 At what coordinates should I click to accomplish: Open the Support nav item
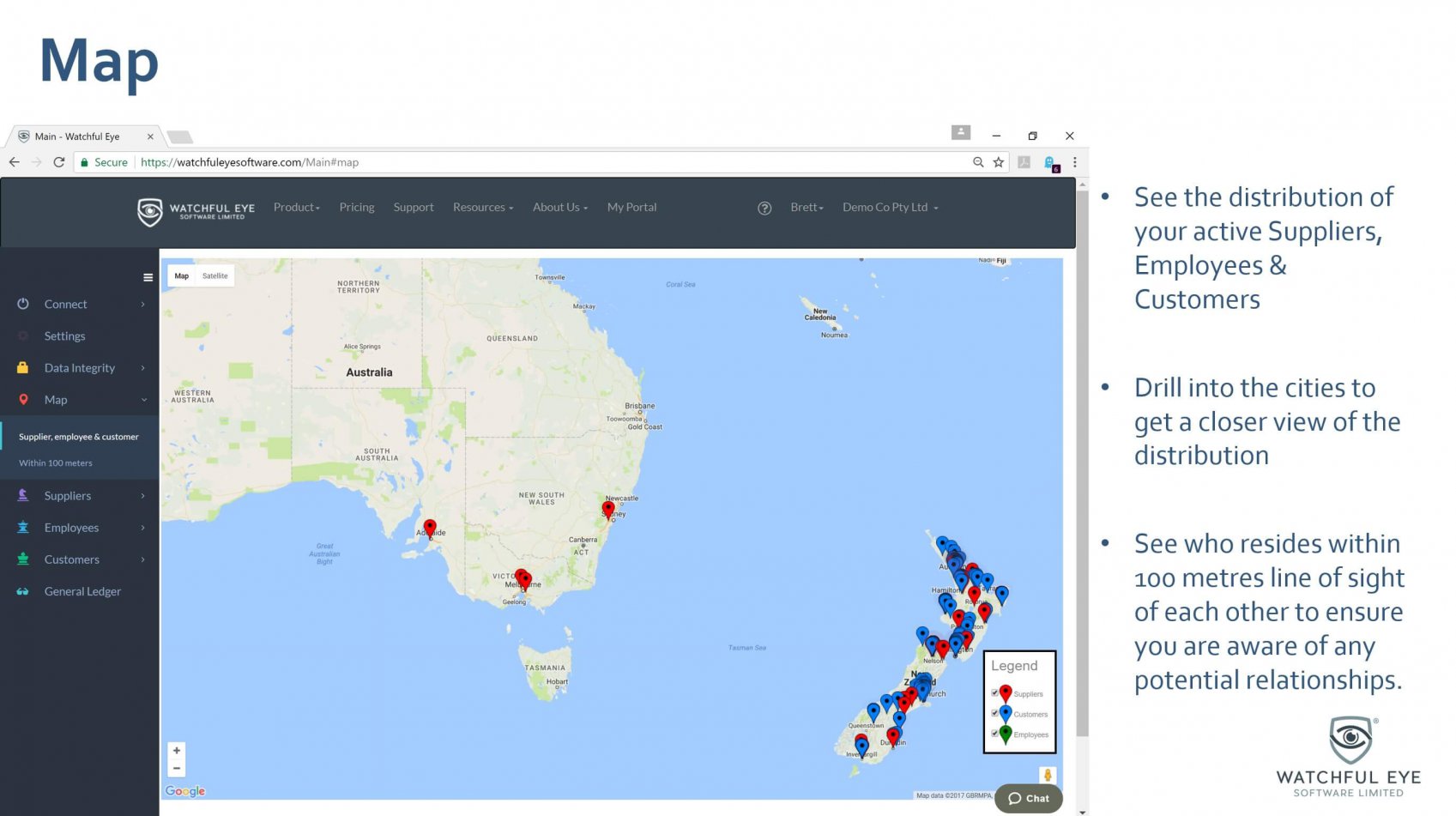(414, 208)
